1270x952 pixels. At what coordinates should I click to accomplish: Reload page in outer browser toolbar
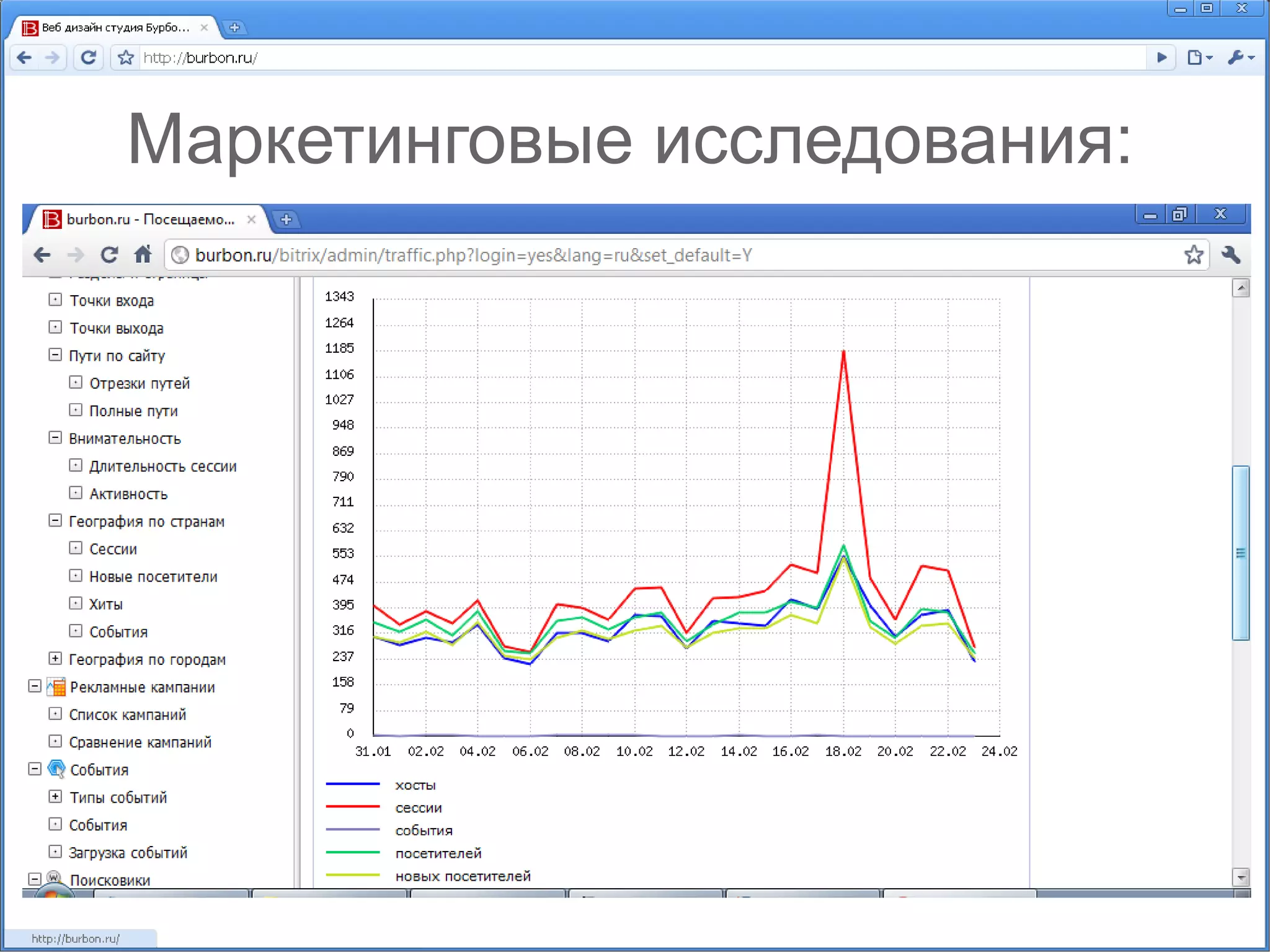click(x=88, y=58)
